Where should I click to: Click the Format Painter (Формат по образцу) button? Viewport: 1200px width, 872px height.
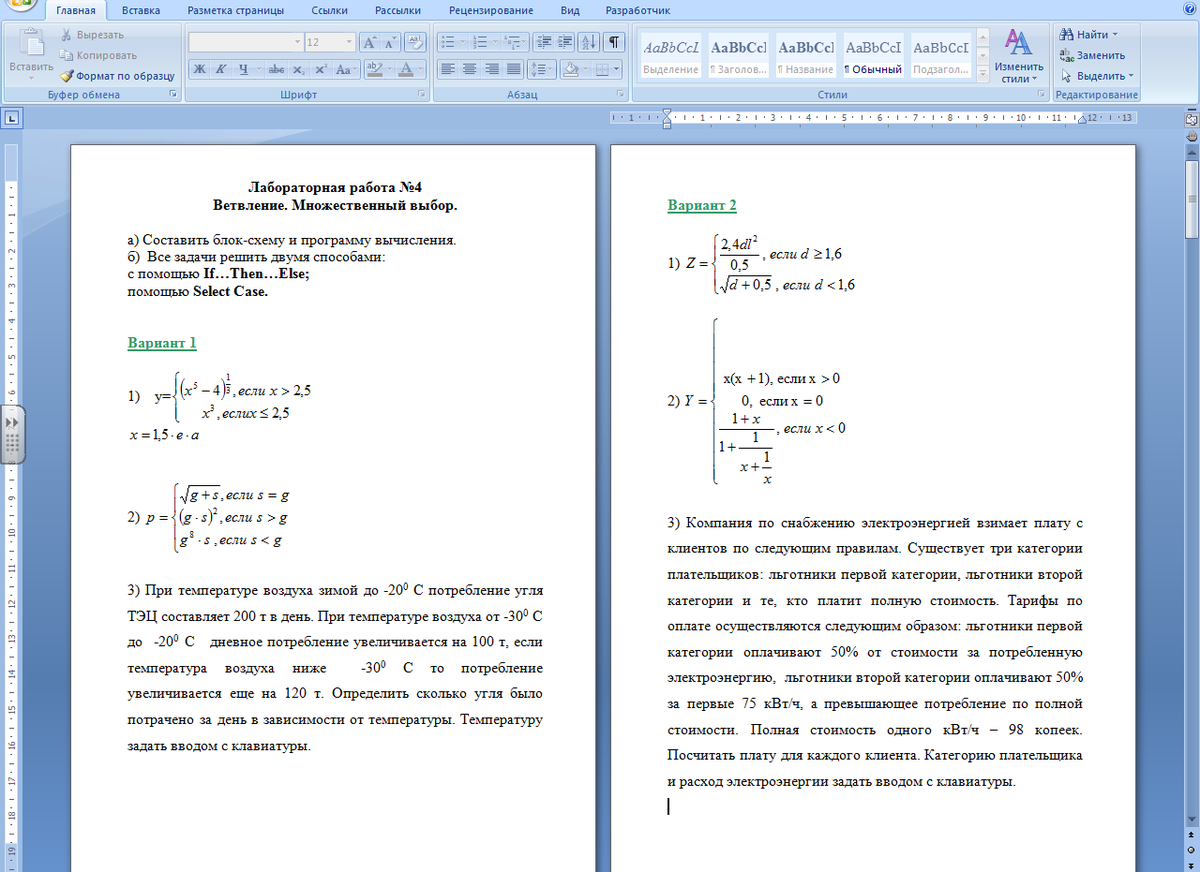click(117, 75)
